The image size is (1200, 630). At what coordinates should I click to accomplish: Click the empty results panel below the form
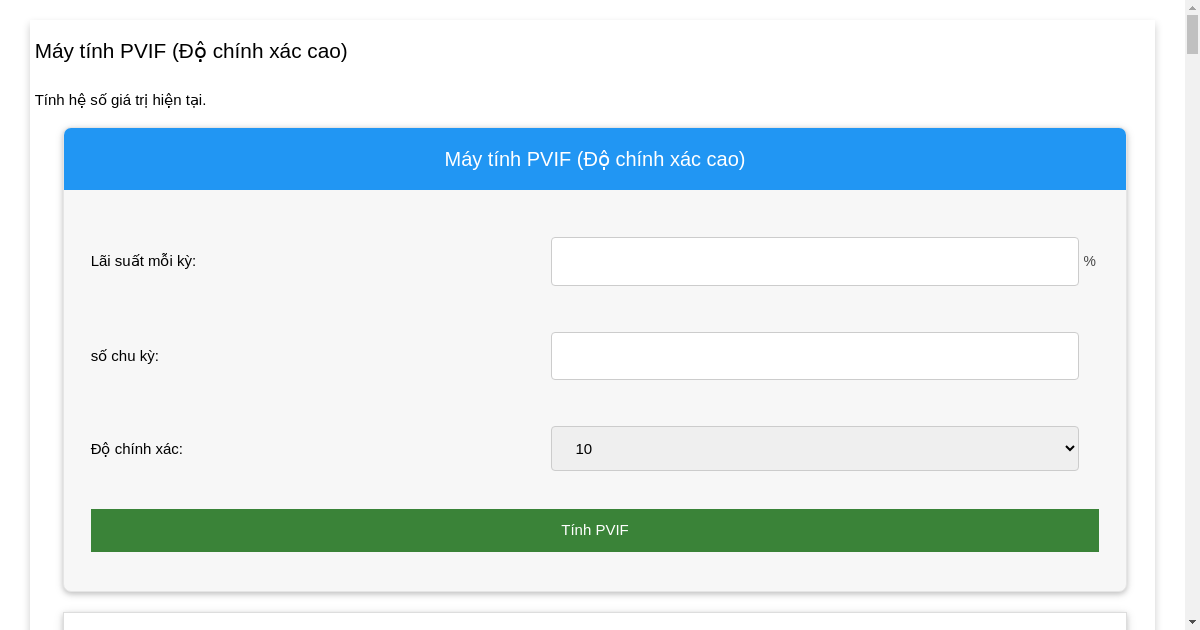[595, 621]
